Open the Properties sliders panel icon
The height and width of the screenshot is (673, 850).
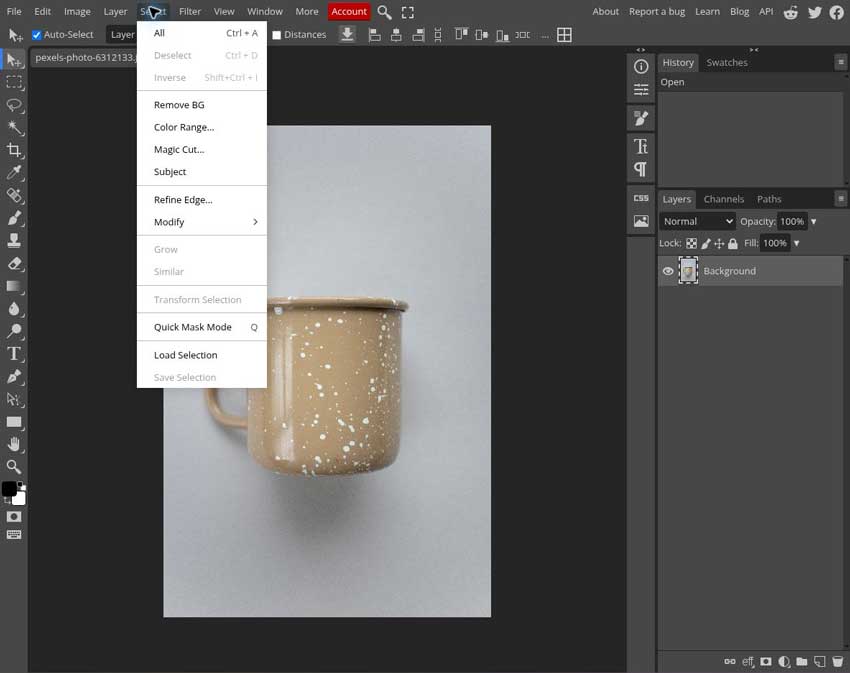coord(641,89)
